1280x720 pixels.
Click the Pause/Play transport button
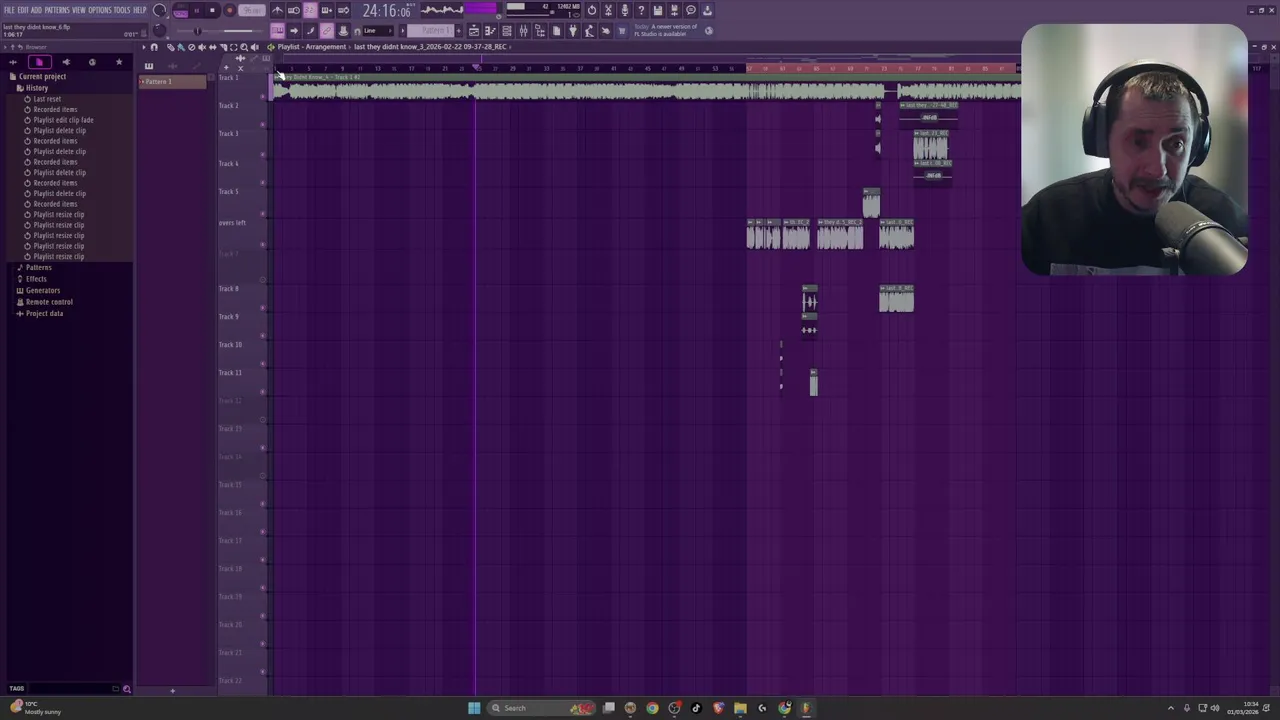click(197, 10)
